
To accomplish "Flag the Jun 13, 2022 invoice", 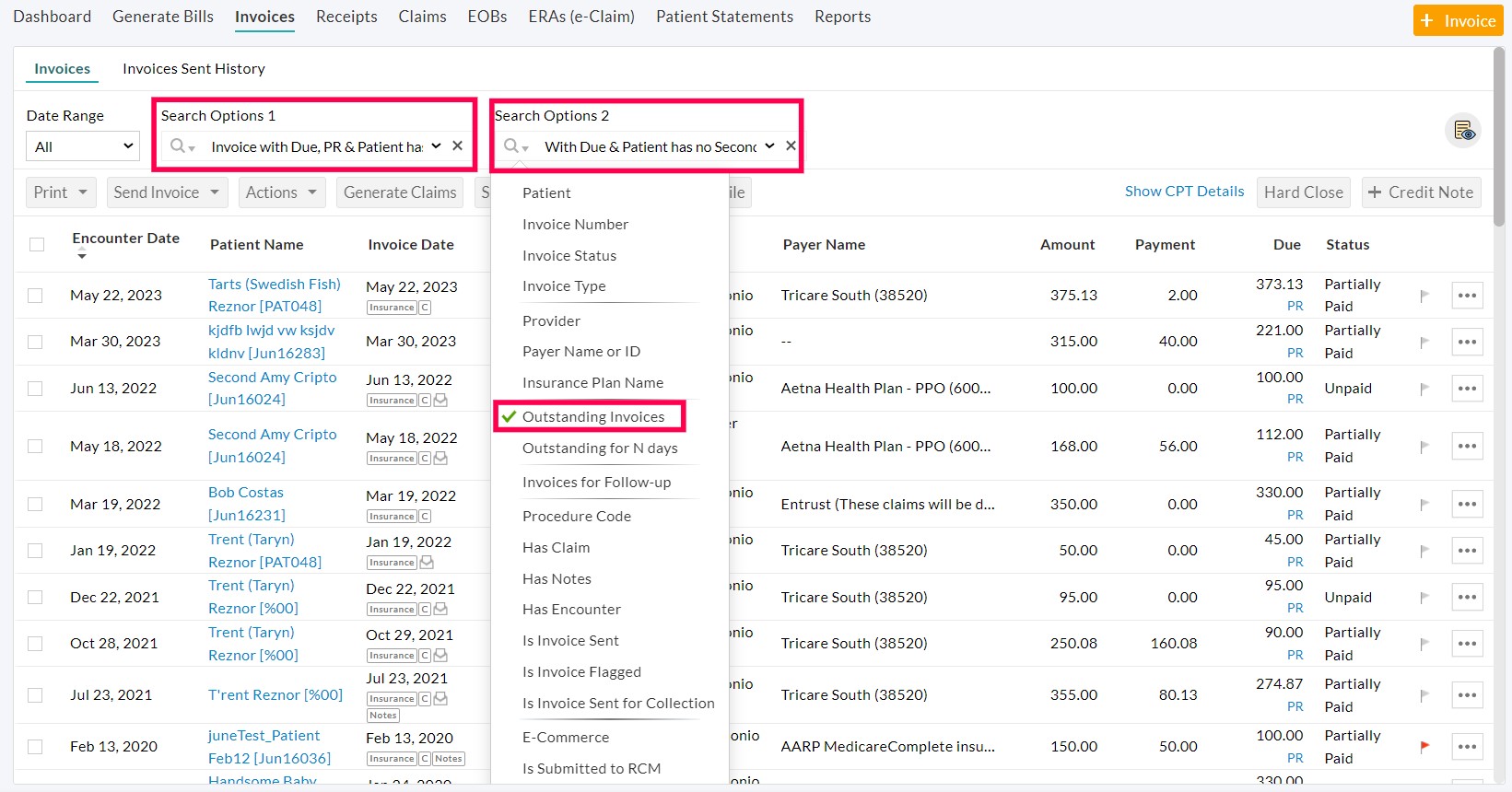I will (1424, 389).
